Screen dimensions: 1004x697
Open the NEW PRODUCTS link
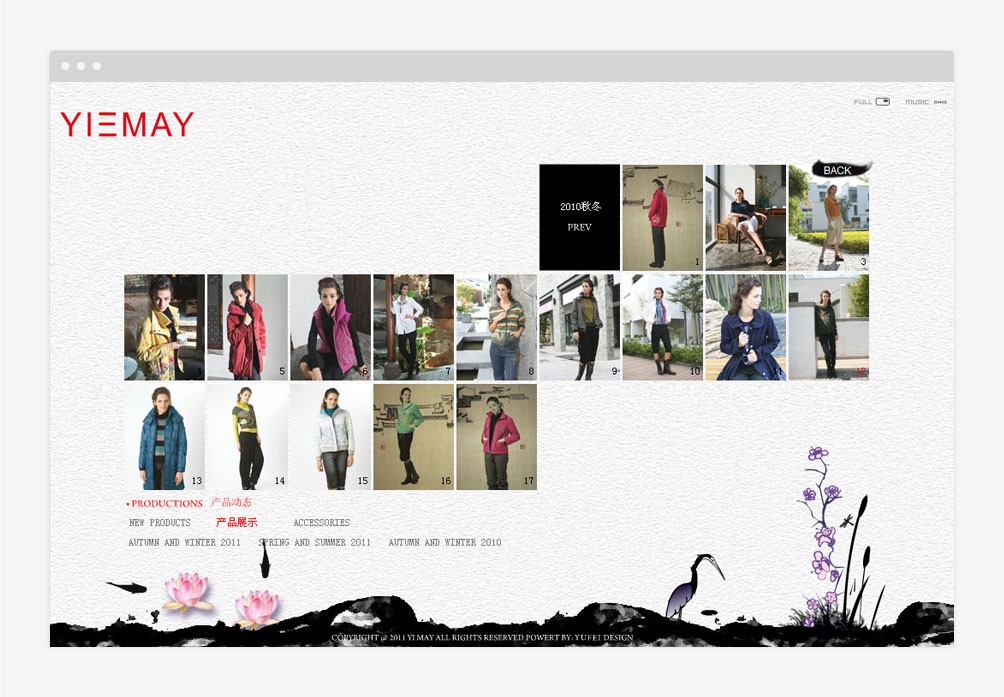click(159, 523)
